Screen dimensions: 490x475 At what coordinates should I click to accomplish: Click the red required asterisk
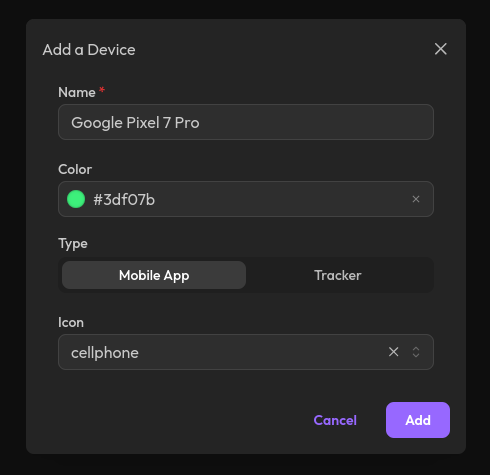pyautogui.click(x=102, y=90)
